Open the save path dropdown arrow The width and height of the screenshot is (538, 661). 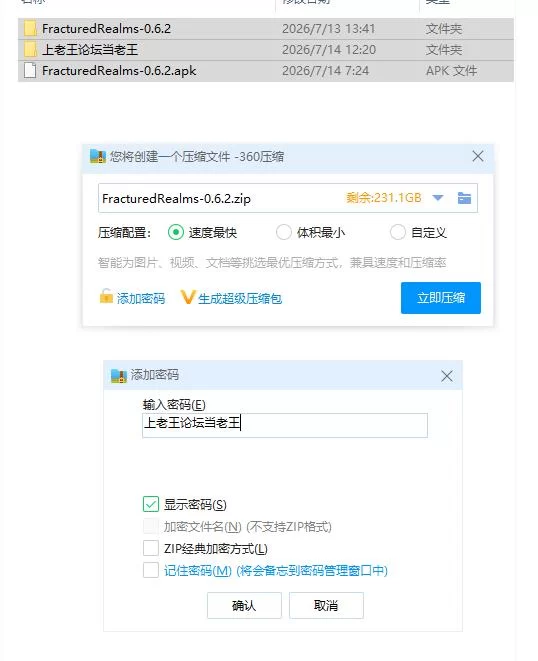tap(438, 198)
